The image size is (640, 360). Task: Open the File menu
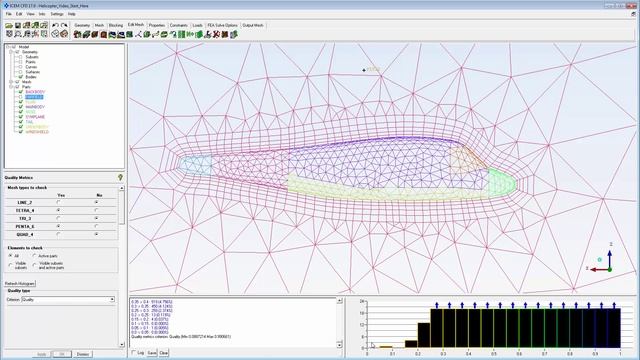pos(9,14)
